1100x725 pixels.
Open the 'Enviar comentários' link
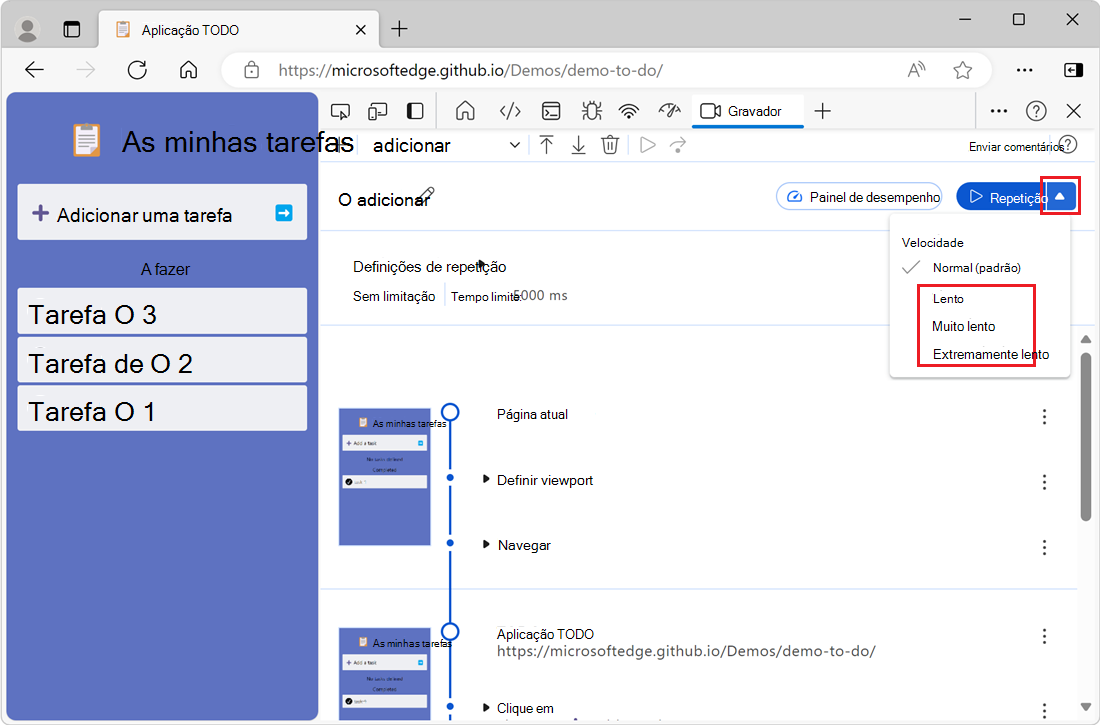[1013, 146]
